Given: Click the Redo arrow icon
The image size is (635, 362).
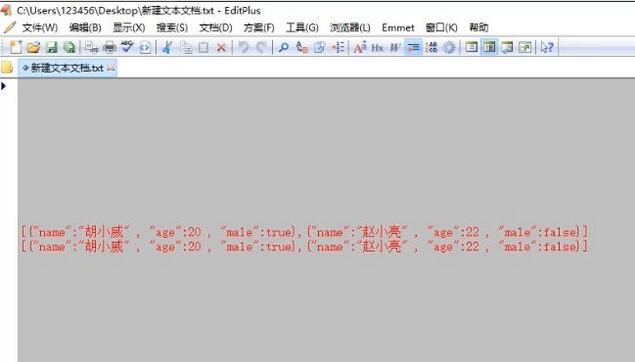Looking at the screenshot, I should [261, 47].
